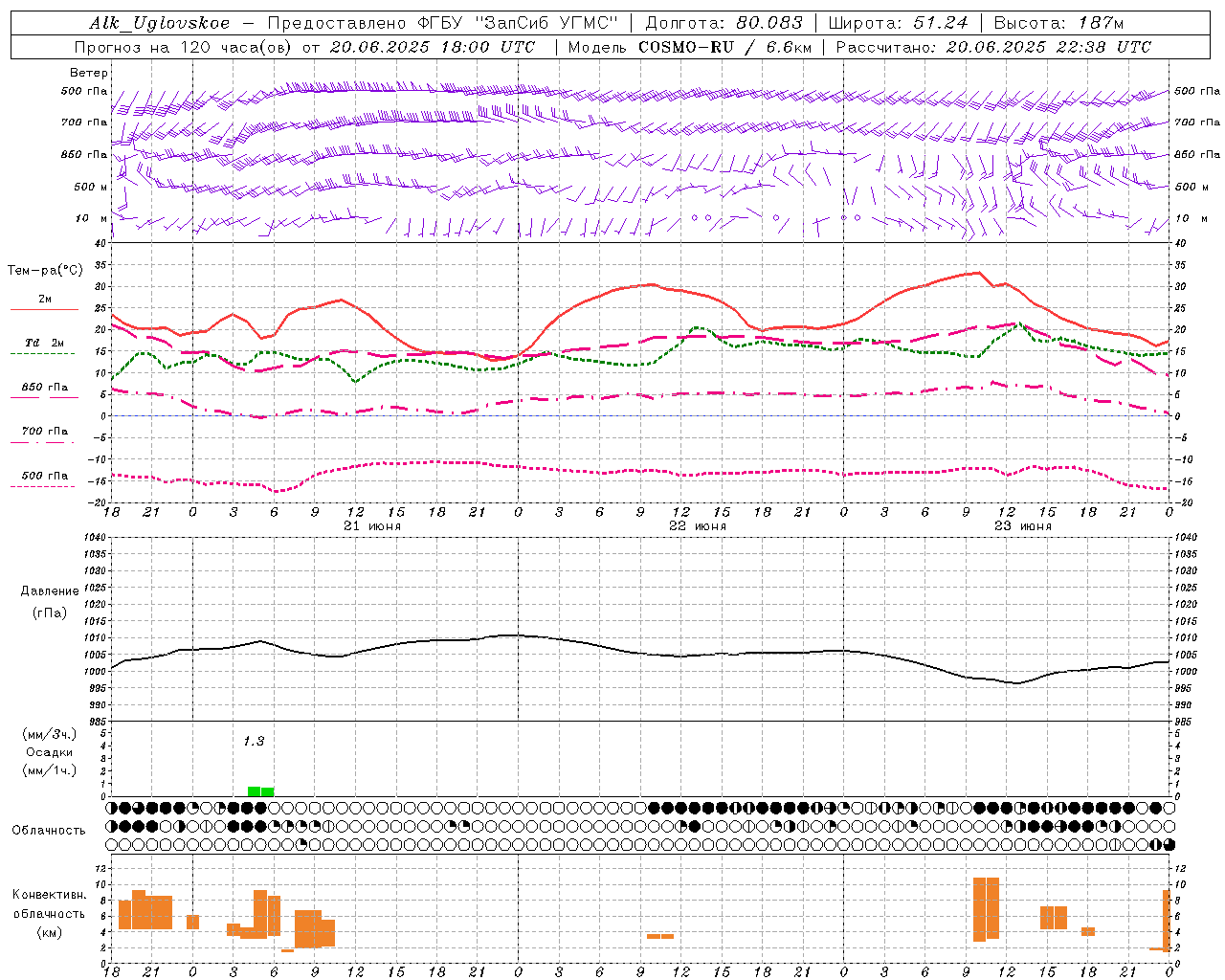Click the solid red line sample under '2м'
The width and height of the screenshot is (1225, 980).
(x=44, y=310)
